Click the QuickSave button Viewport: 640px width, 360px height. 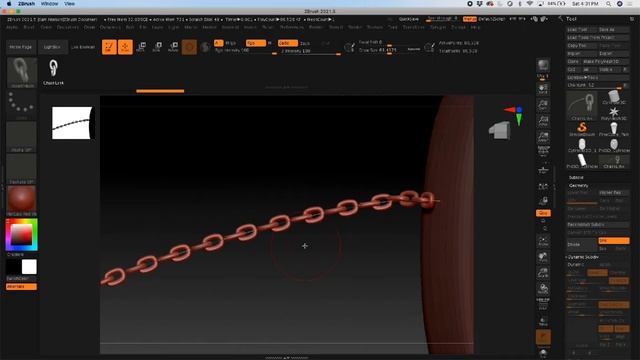[409, 19]
